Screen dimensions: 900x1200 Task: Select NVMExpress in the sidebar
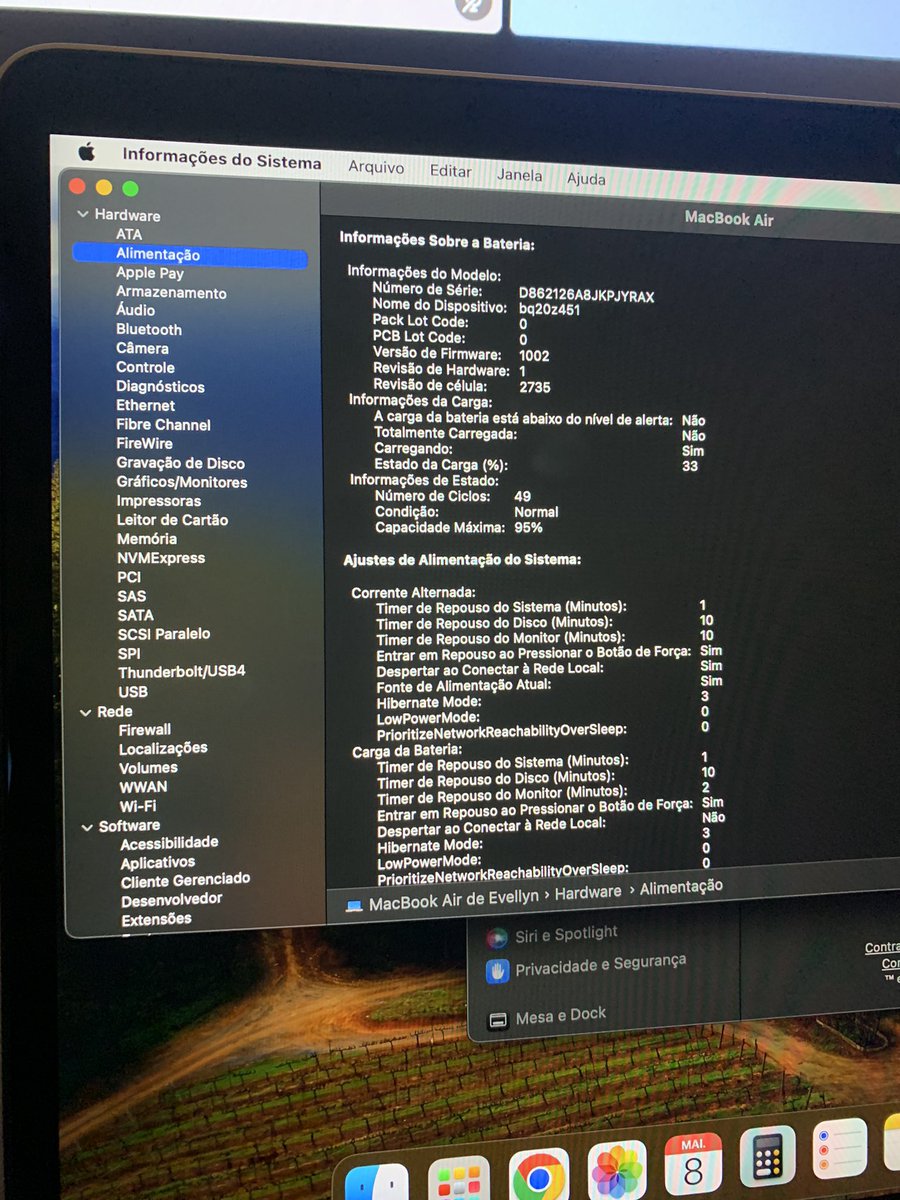[161, 558]
